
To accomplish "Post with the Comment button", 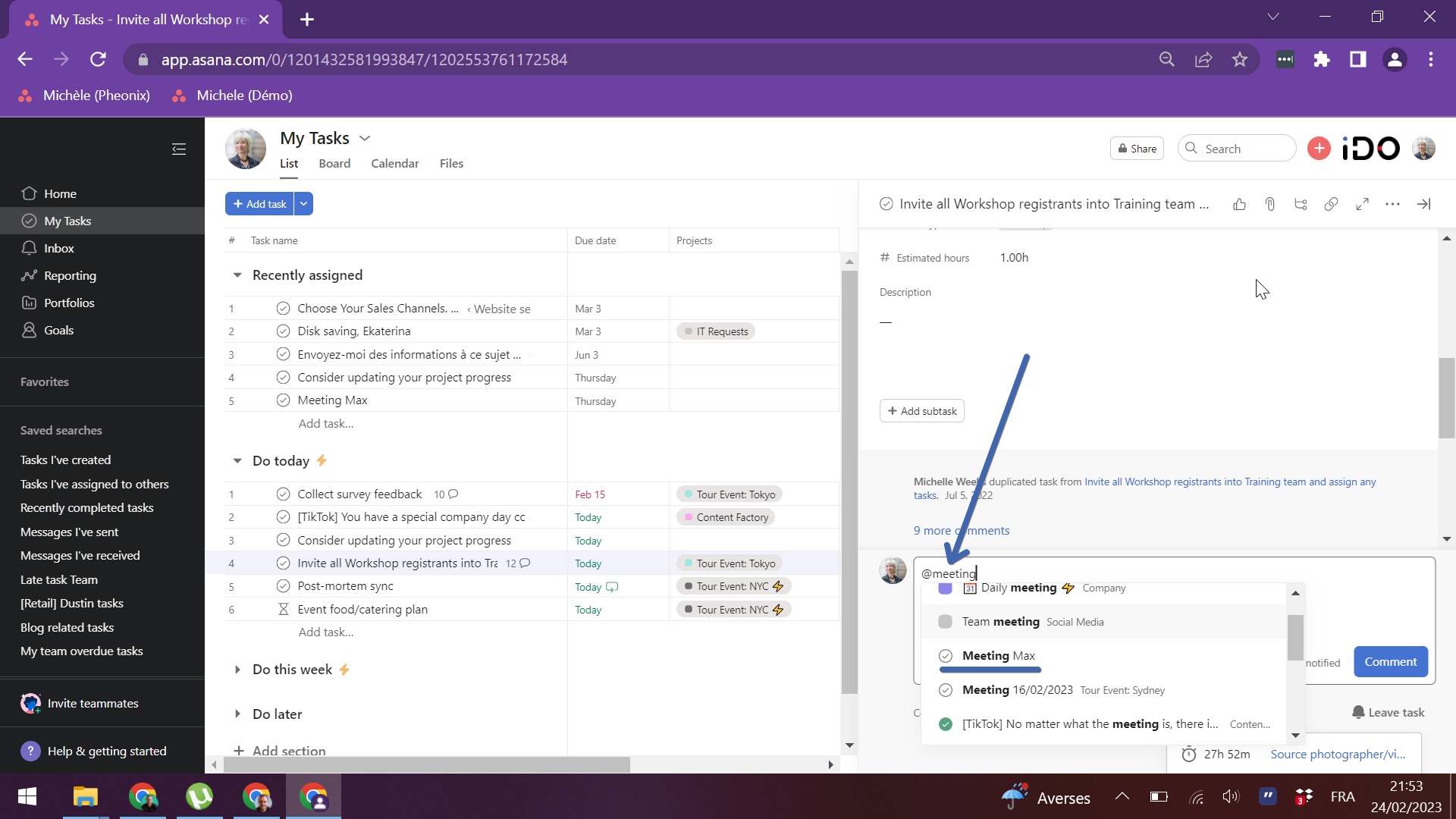I will pos(1390,661).
